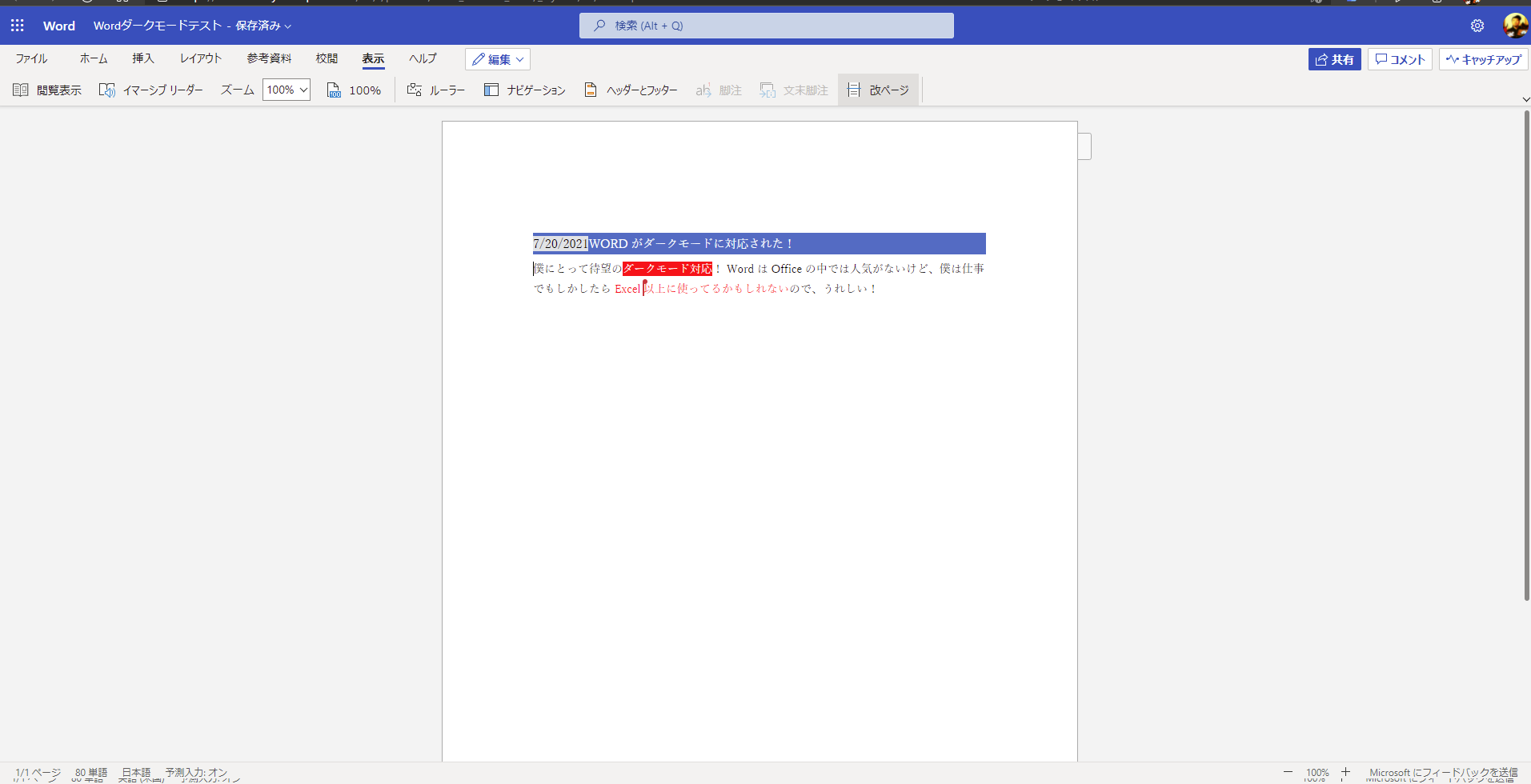Image resolution: width=1531 pixels, height=784 pixels.
Task: Open the zoom percentage dropdown
Action: pyautogui.click(x=287, y=90)
